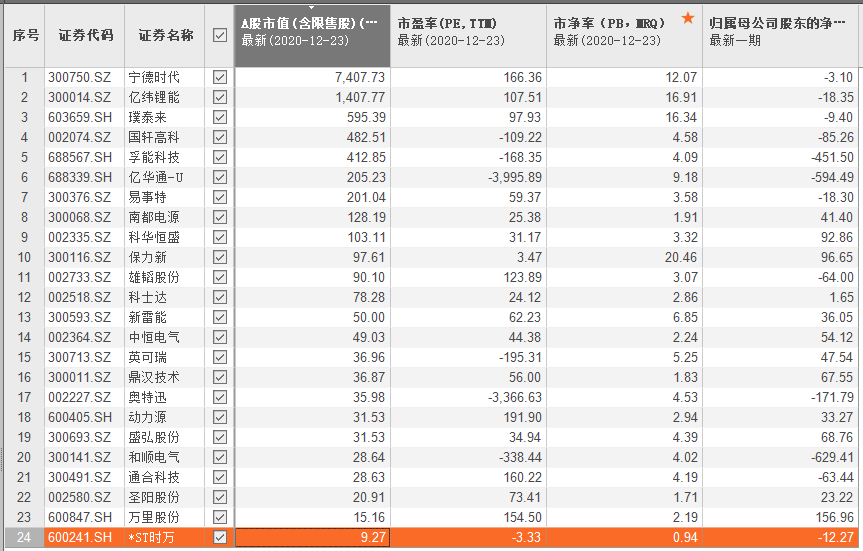Toggle checkbox in 保力新 row

[x=220, y=257]
